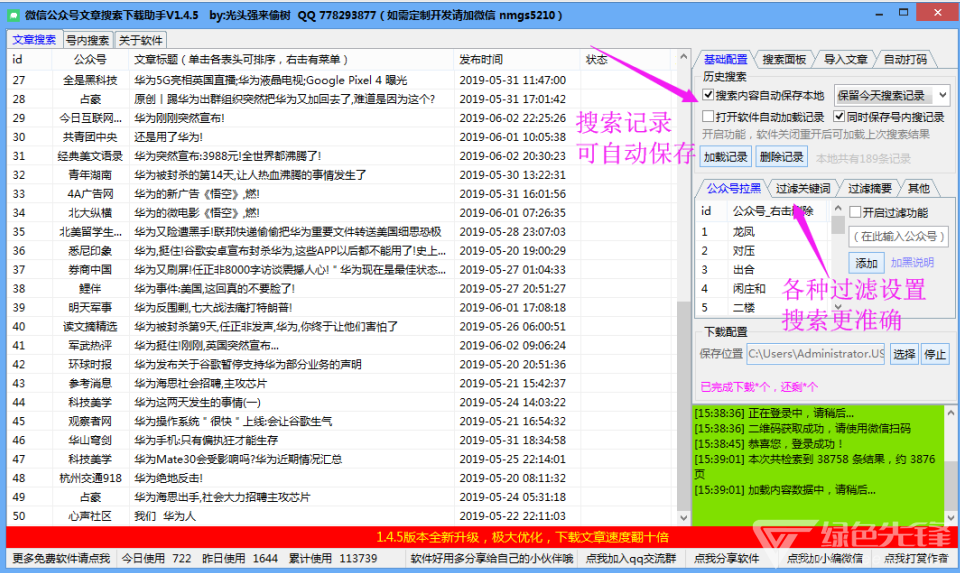Screen dimensions: 960x573
Task: Click the 保存位置 path field
Action: click(x=816, y=354)
